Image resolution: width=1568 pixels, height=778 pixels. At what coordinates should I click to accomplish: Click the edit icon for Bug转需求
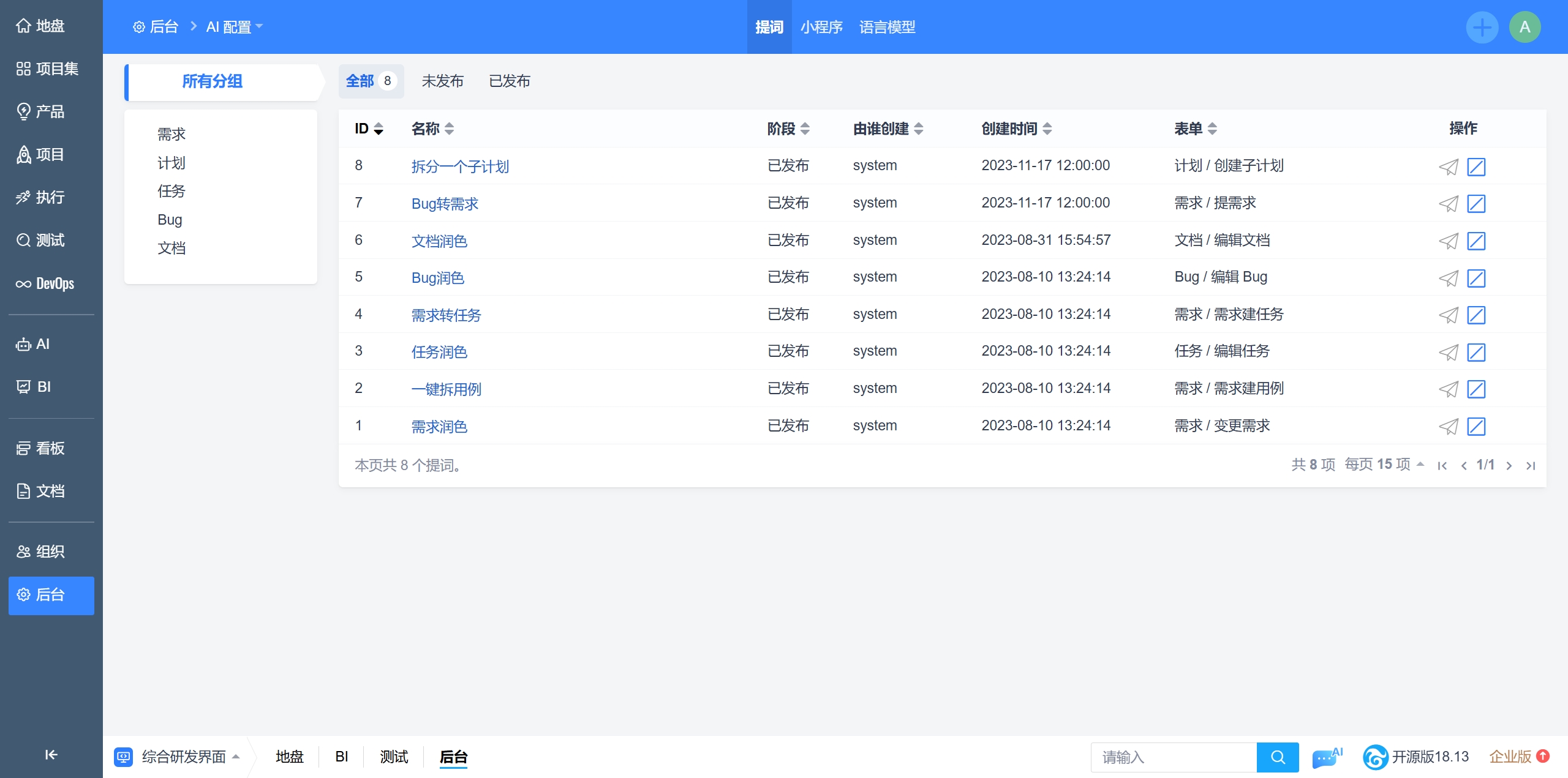click(x=1476, y=203)
